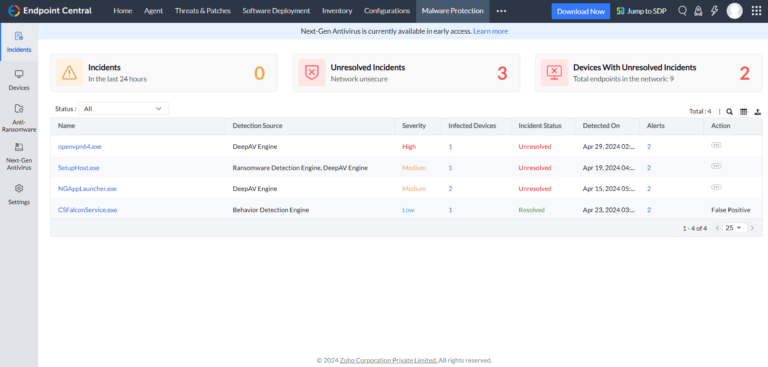
Task: Open the Status filter dropdown
Action: pos(123,109)
